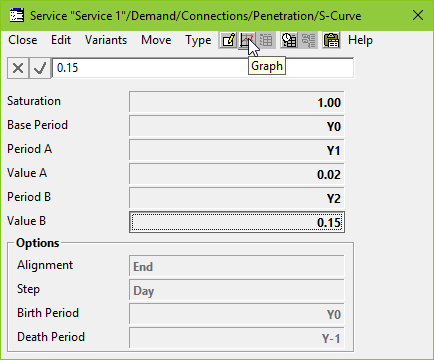Click the dialog's window icon in title bar
This screenshot has height=360, width=434.
click(17, 15)
